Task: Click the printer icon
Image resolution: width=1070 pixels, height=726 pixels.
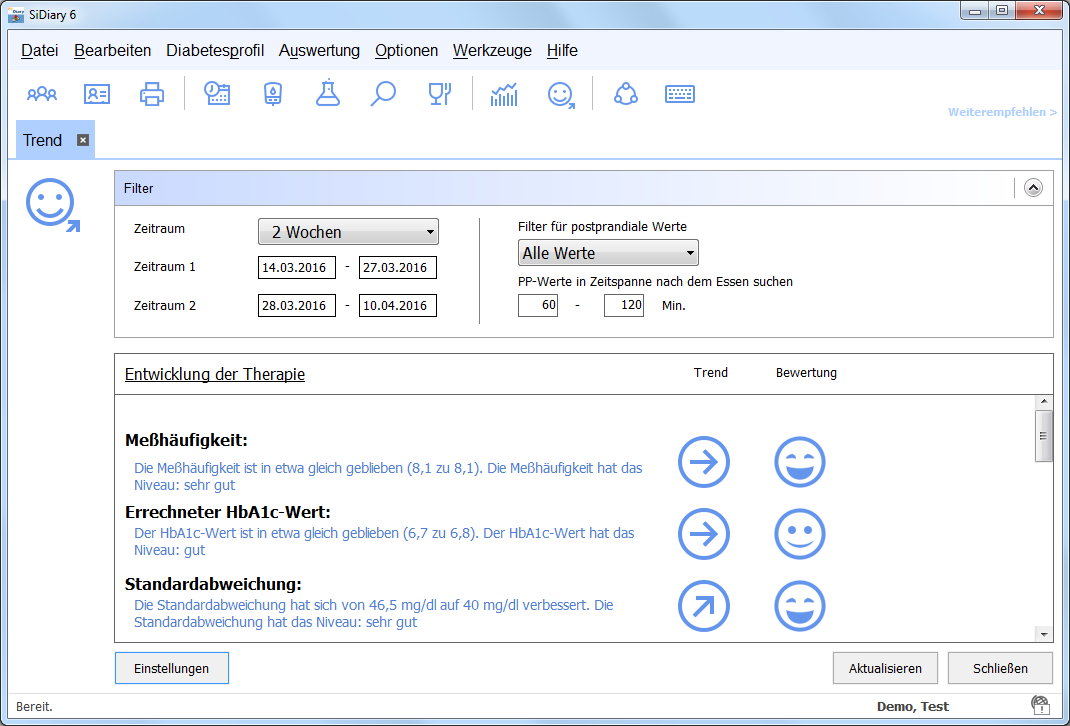Action: (x=152, y=95)
